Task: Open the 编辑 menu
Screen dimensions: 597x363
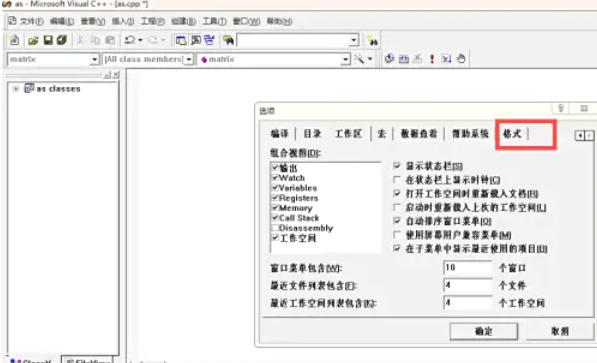Action: pyautogui.click(x=62, y=21)
